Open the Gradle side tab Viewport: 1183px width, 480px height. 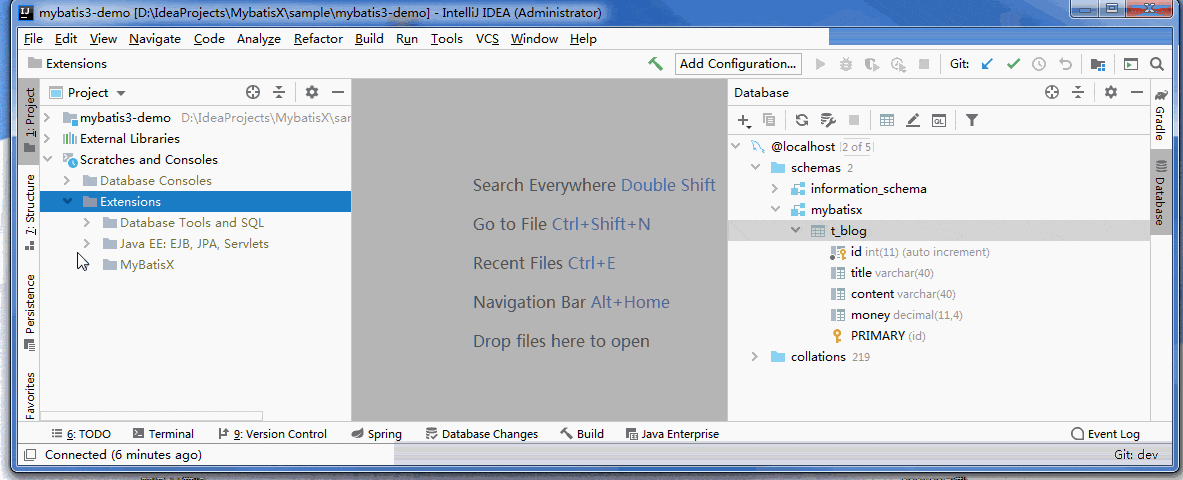coord(1160,117)
